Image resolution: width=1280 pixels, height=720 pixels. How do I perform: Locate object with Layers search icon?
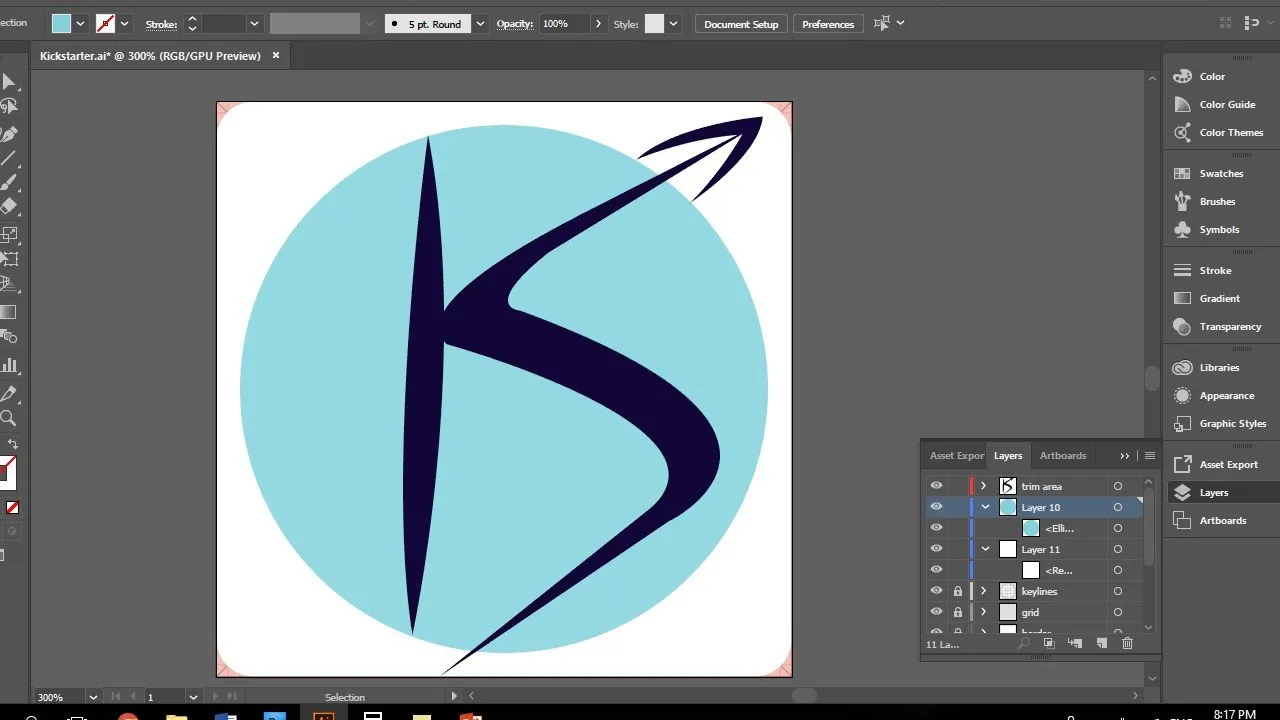1024,644
